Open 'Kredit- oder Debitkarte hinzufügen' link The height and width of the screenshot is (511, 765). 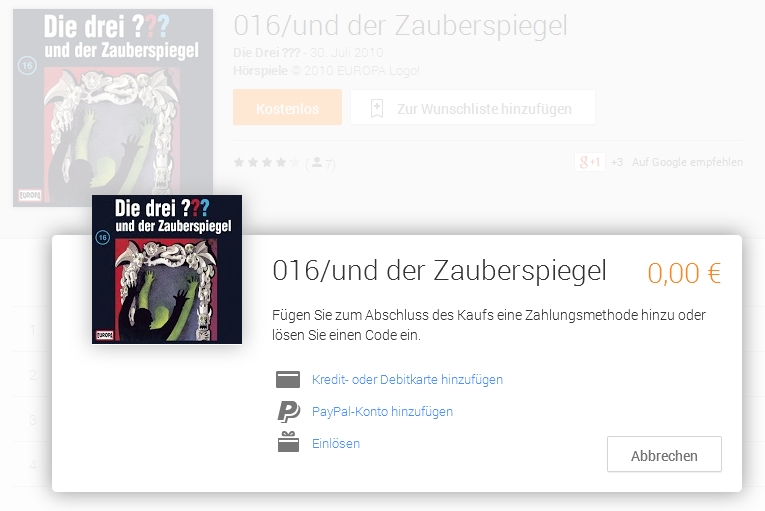407,379
